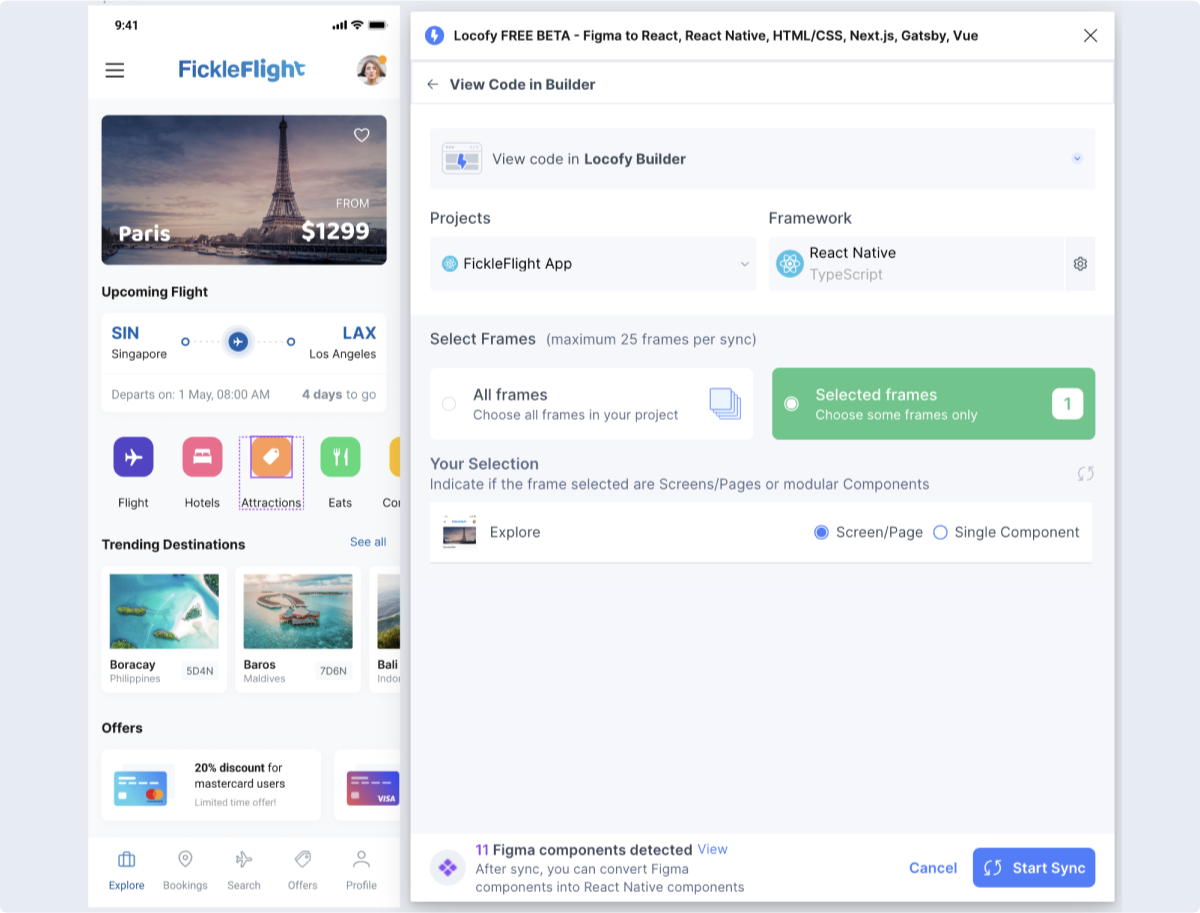
Task: Close the Locofy plugin window
Action: [x=1091, y=35]
